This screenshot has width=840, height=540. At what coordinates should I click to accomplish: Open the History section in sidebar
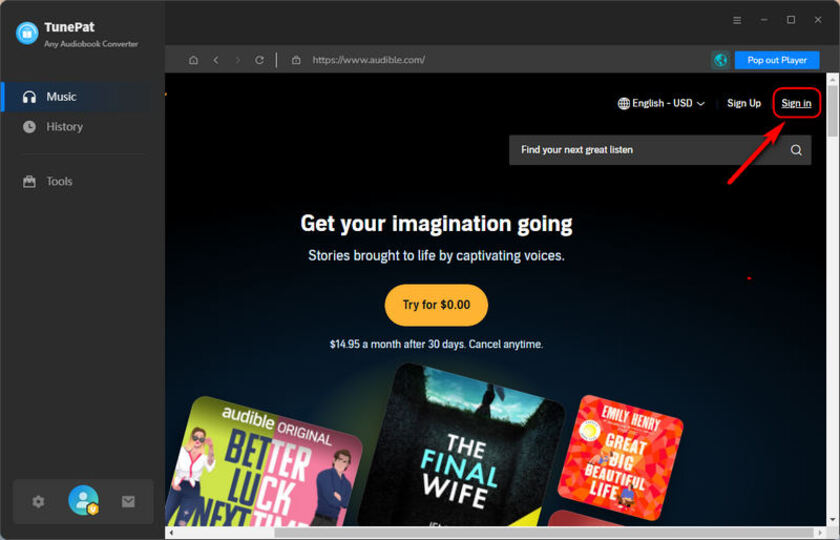coord(82,127)
